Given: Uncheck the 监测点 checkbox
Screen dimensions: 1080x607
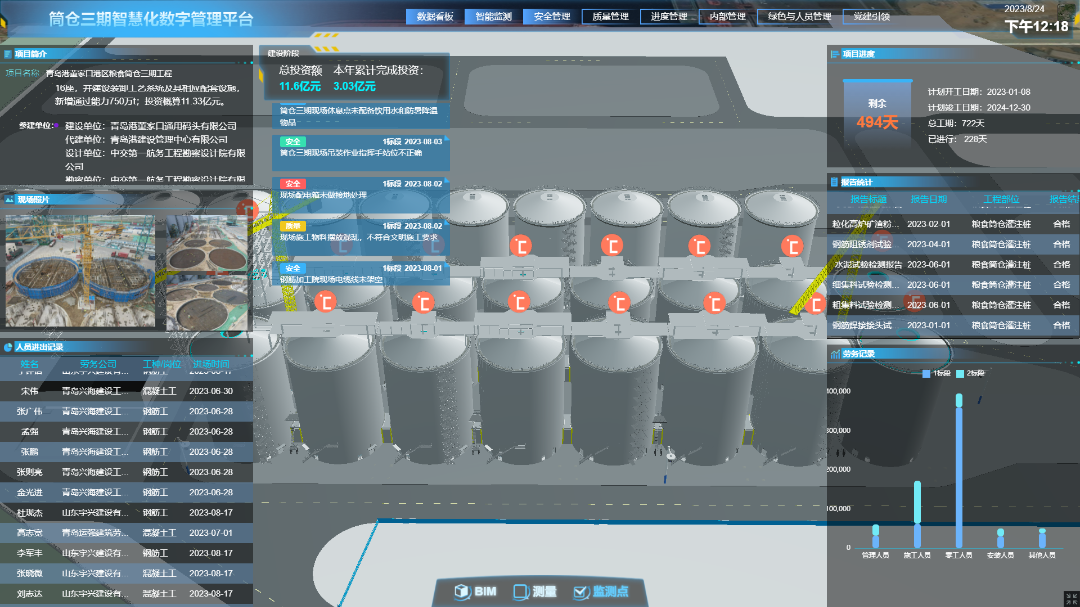Looking at the screenshot, I should click(581, 591).
